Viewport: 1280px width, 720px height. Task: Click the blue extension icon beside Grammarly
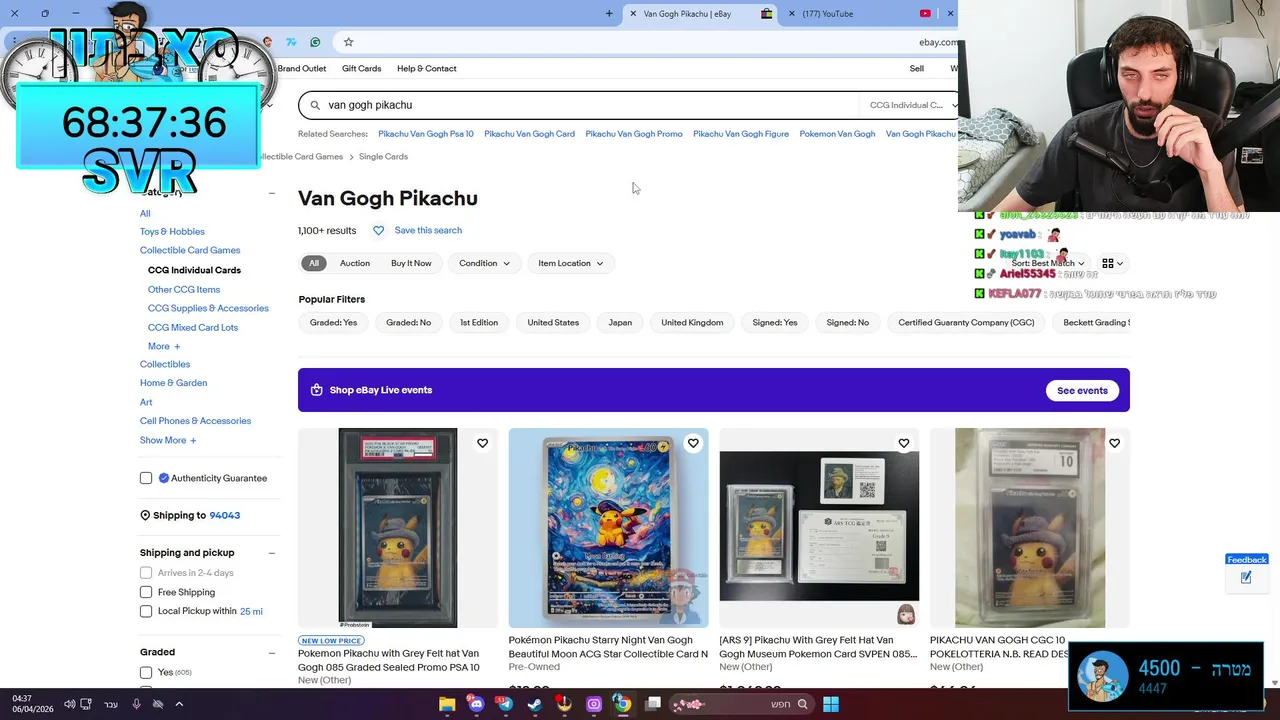pos(291,42)
